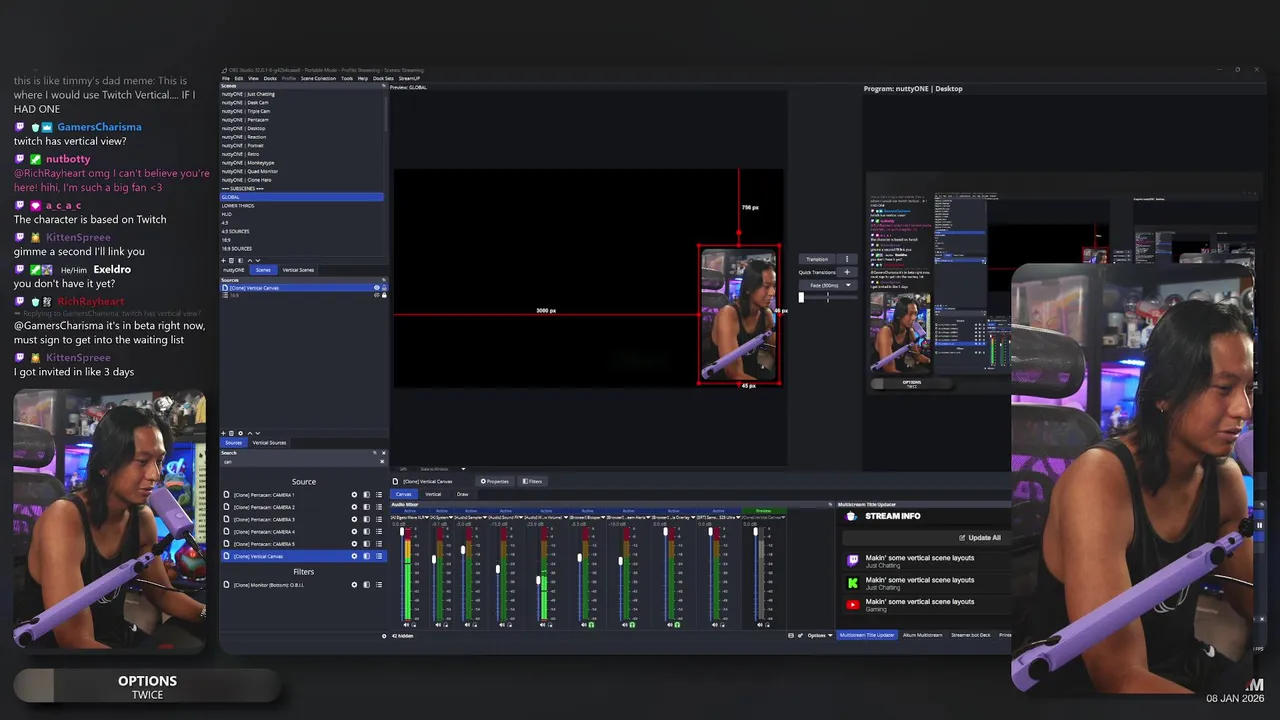Switch to Vertical Sources tab
Screen dimensions: 1280x720
269,442
